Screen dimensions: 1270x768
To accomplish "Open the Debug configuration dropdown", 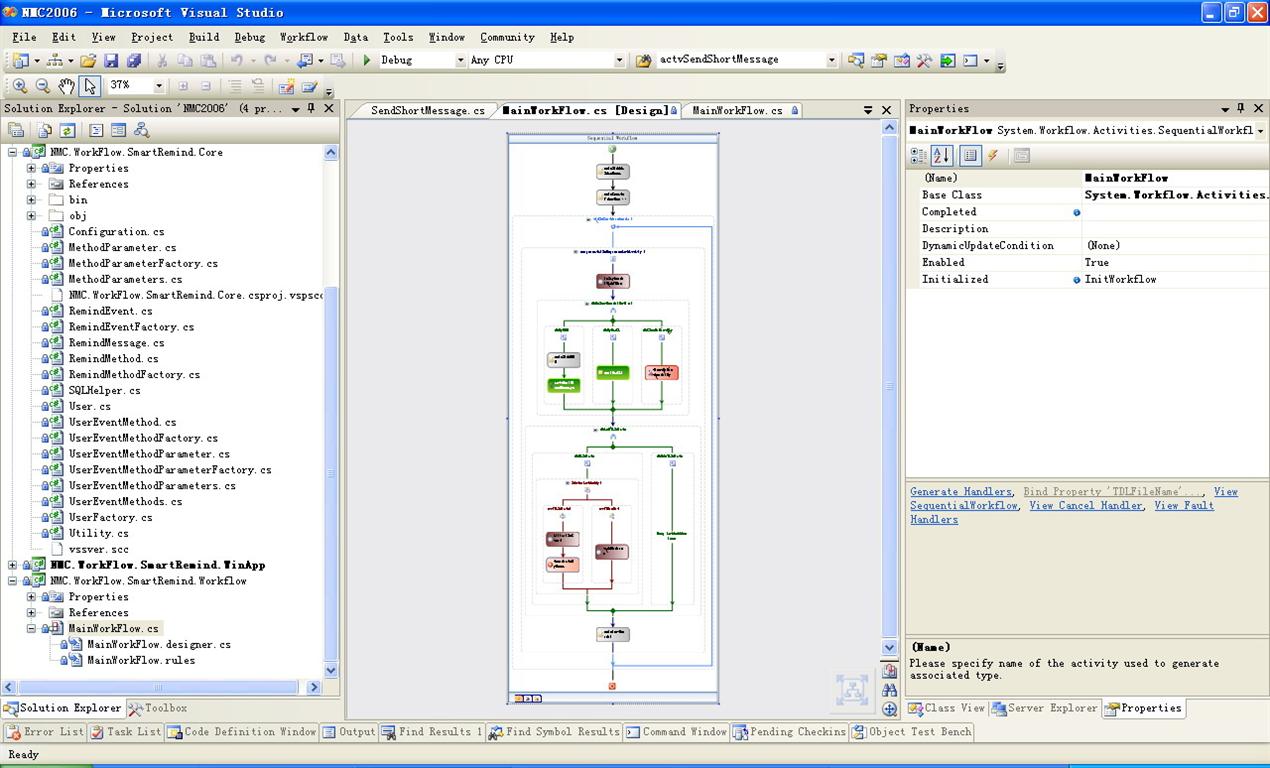I will [460, 60].
